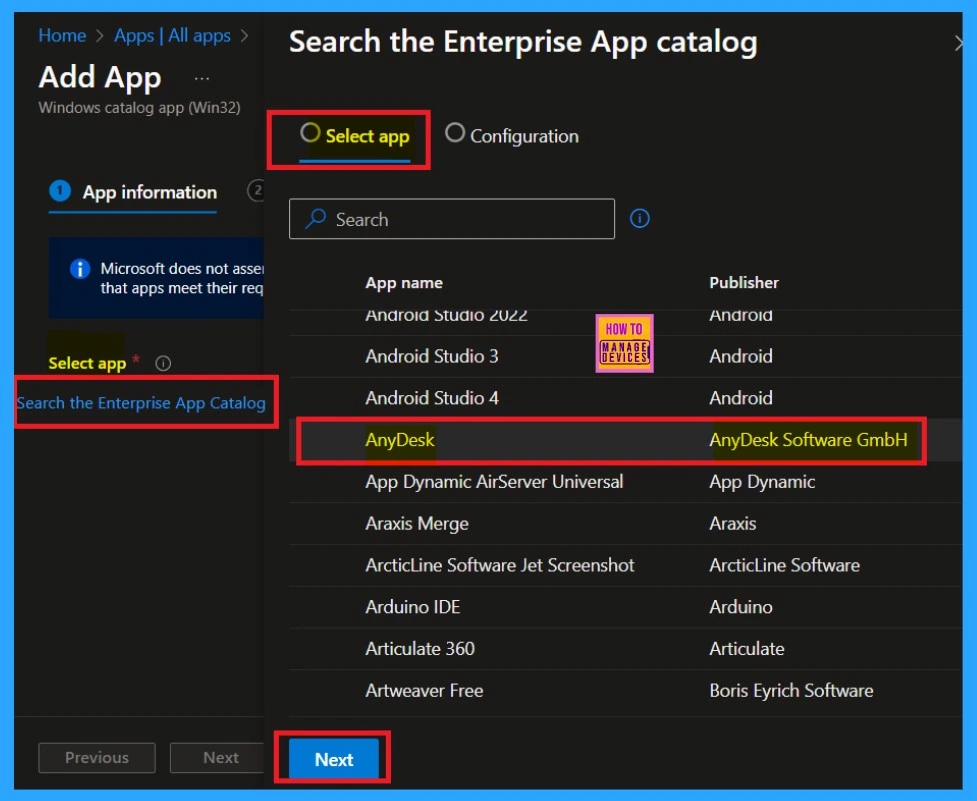Click the App Dynamic publisher cell
This screenshot has width=977, height=801.
click(x=762, y=482)
